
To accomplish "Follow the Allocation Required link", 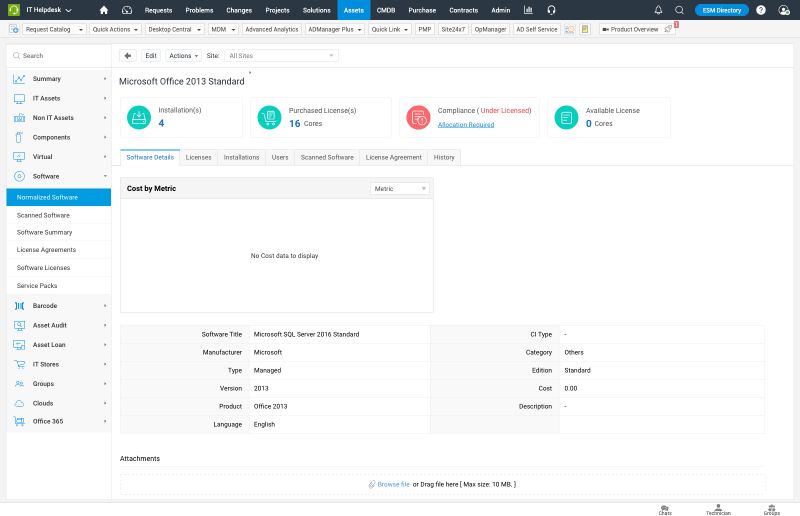I will [466, 125].
